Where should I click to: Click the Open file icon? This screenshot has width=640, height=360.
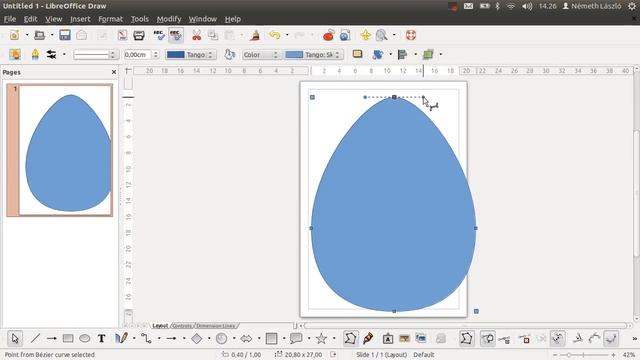[x=39, y=35]
